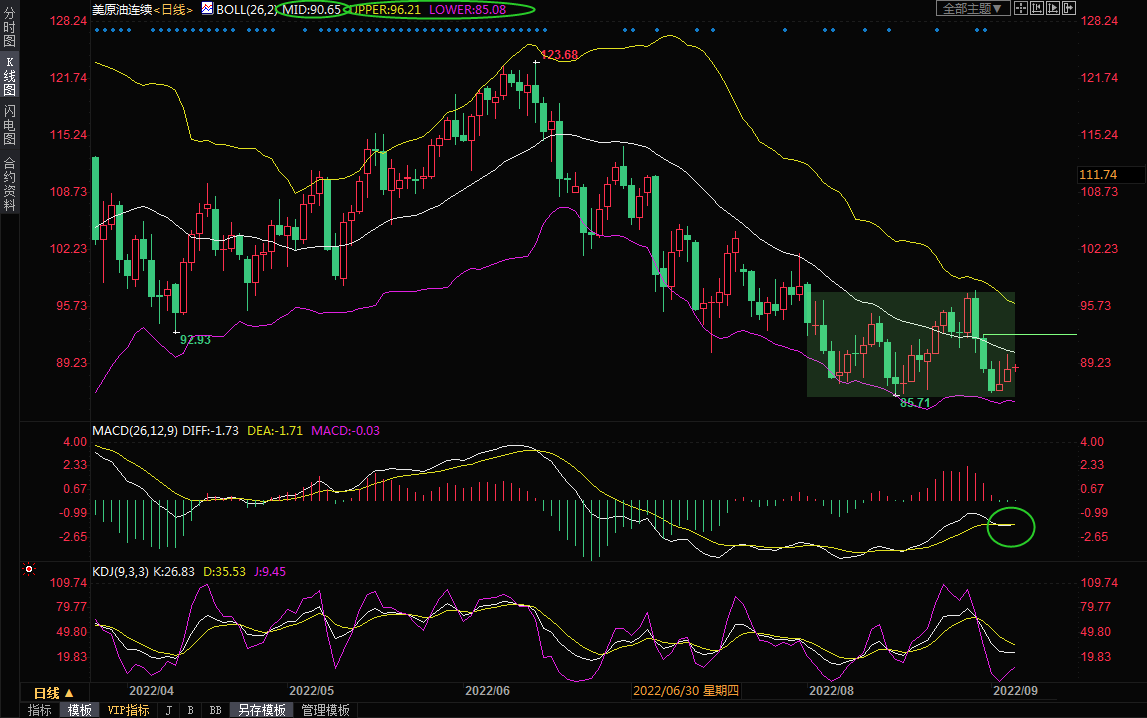Click the BOLL indicator chart icon

(207, 9)
